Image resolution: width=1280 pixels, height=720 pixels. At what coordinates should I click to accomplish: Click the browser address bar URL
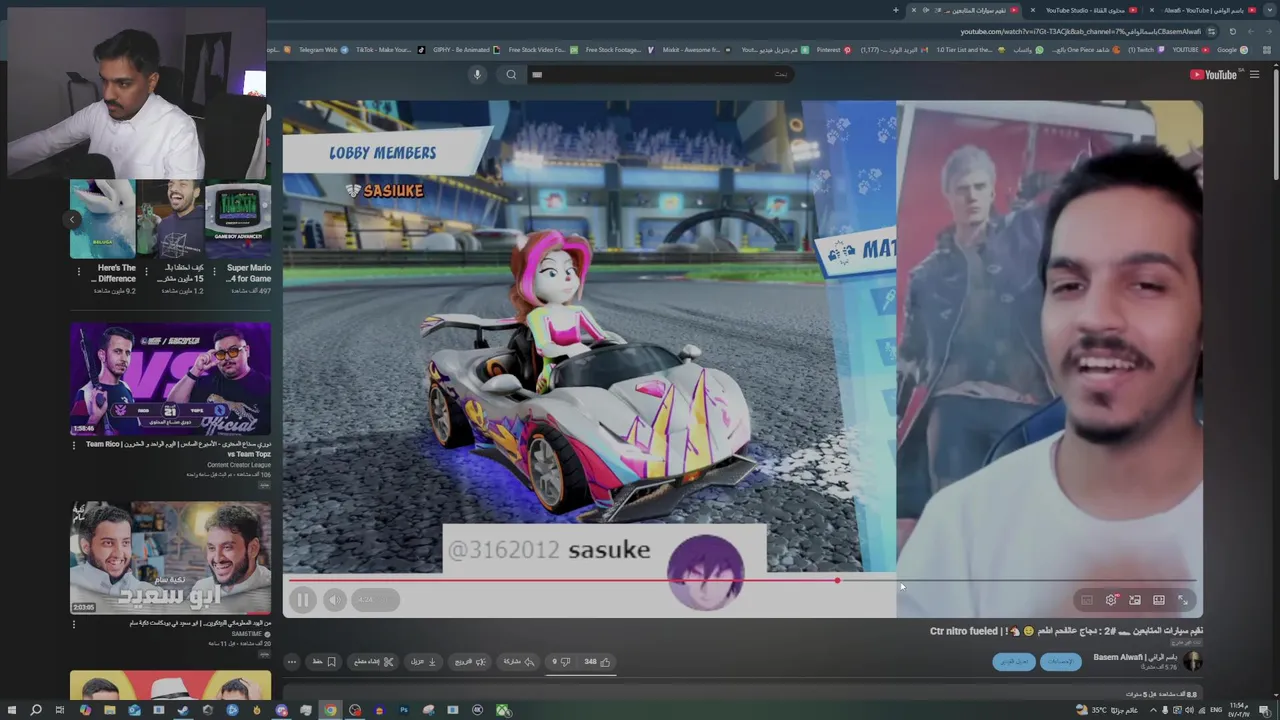[x=1080, y=31]
